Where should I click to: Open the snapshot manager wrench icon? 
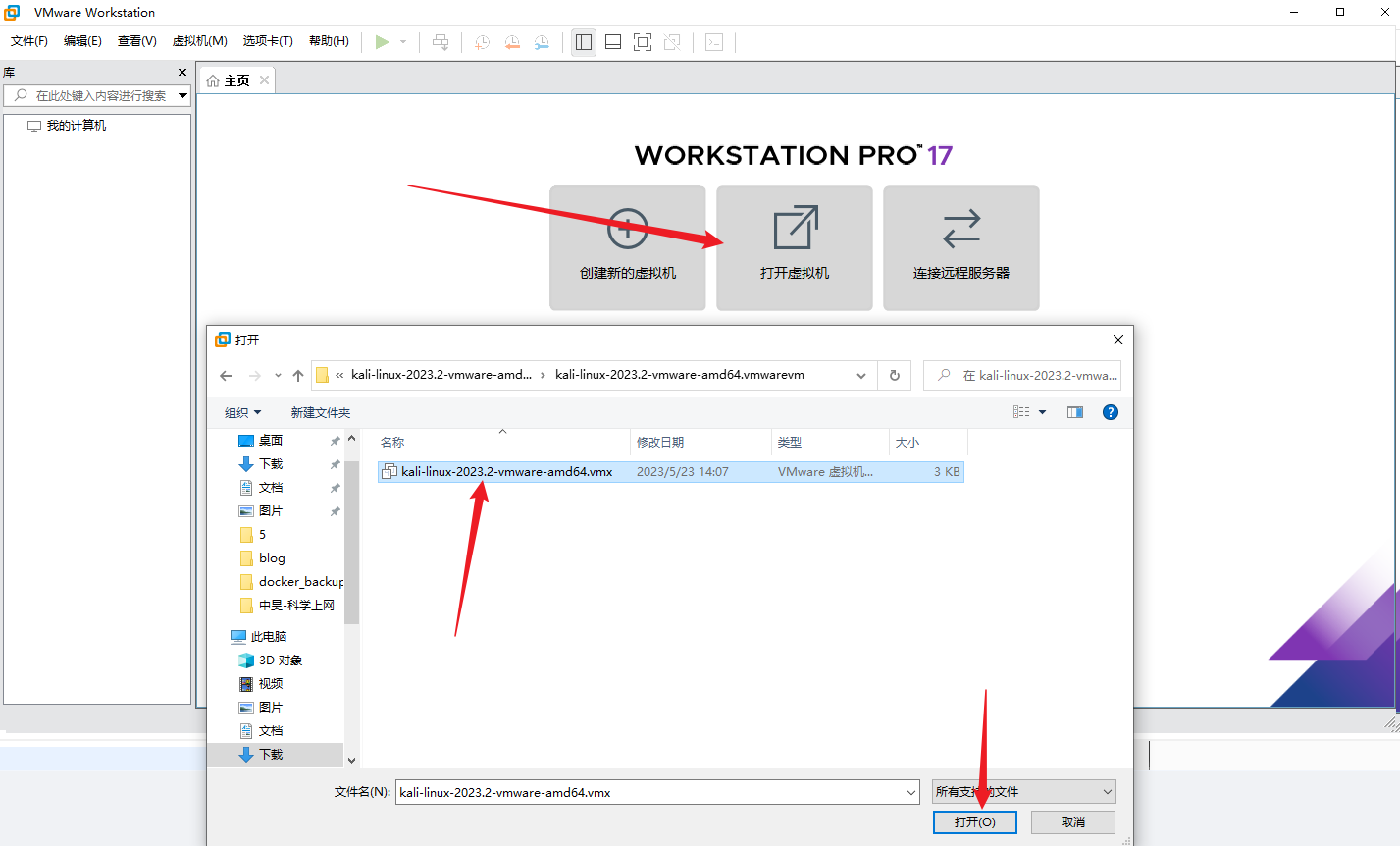(x=542, y=42)
